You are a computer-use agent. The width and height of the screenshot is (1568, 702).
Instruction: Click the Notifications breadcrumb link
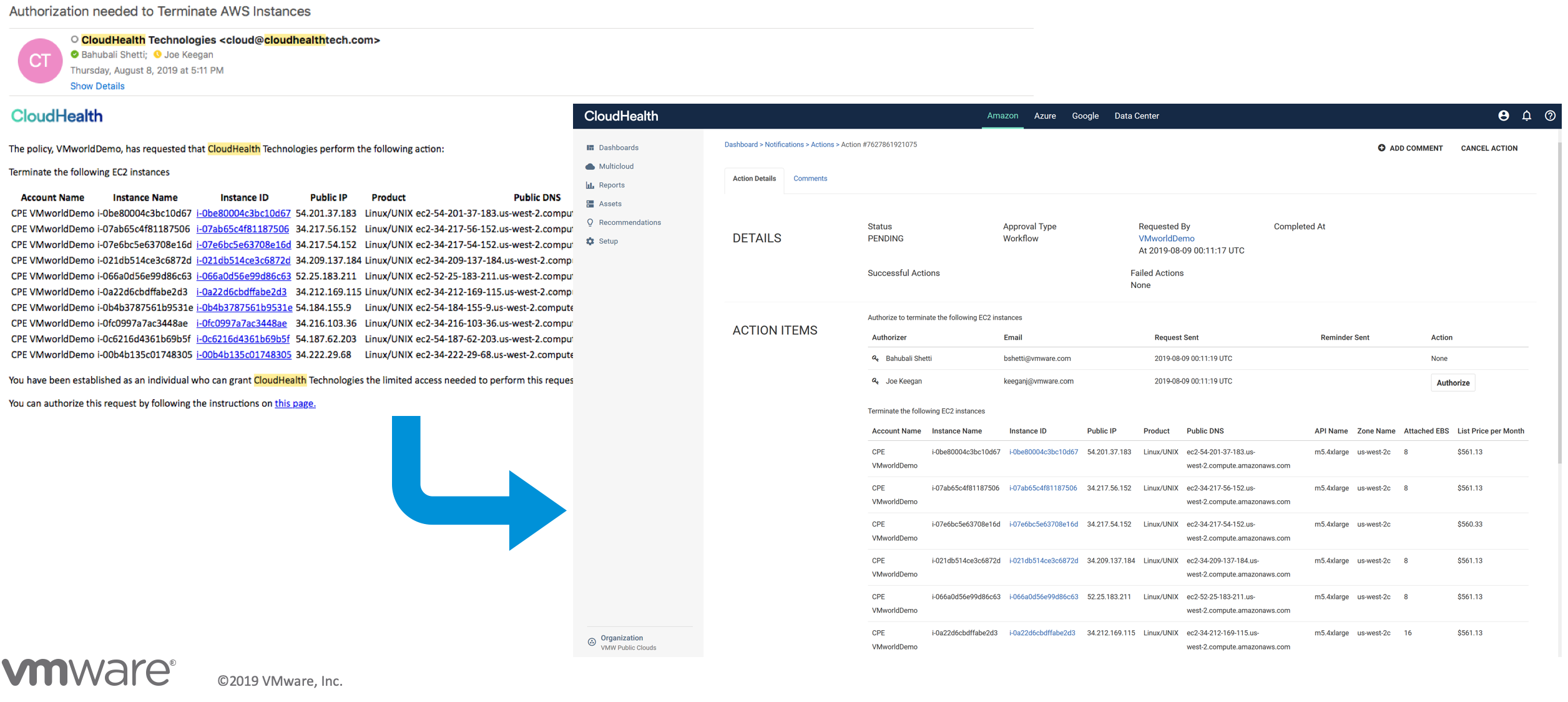[784, 145]
